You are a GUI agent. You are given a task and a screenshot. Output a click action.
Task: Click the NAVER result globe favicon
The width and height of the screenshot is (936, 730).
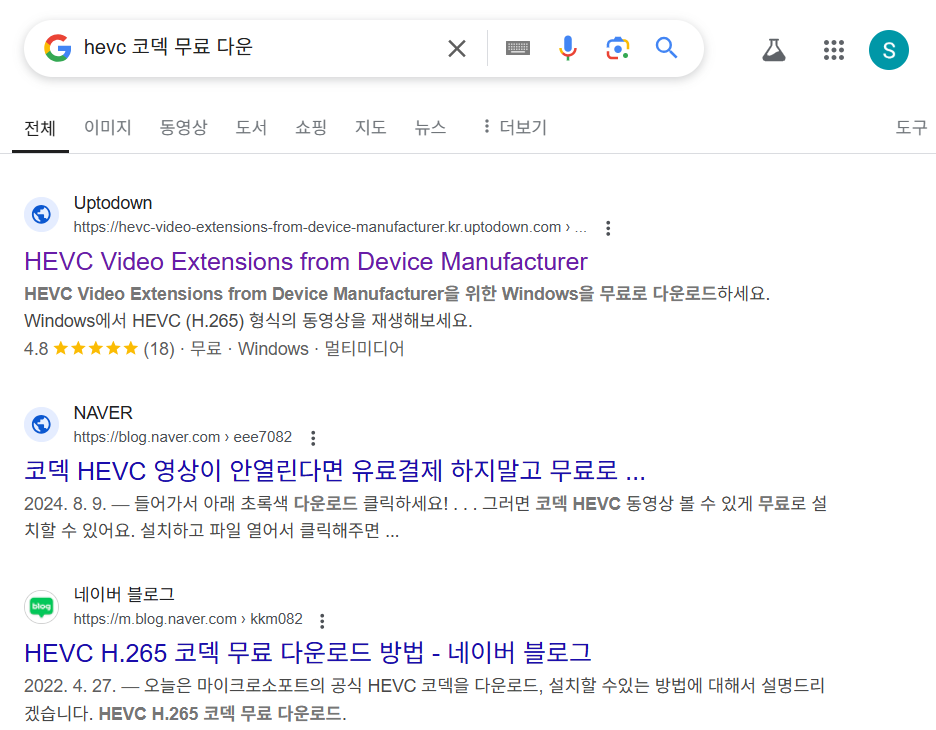coord(41,424)
